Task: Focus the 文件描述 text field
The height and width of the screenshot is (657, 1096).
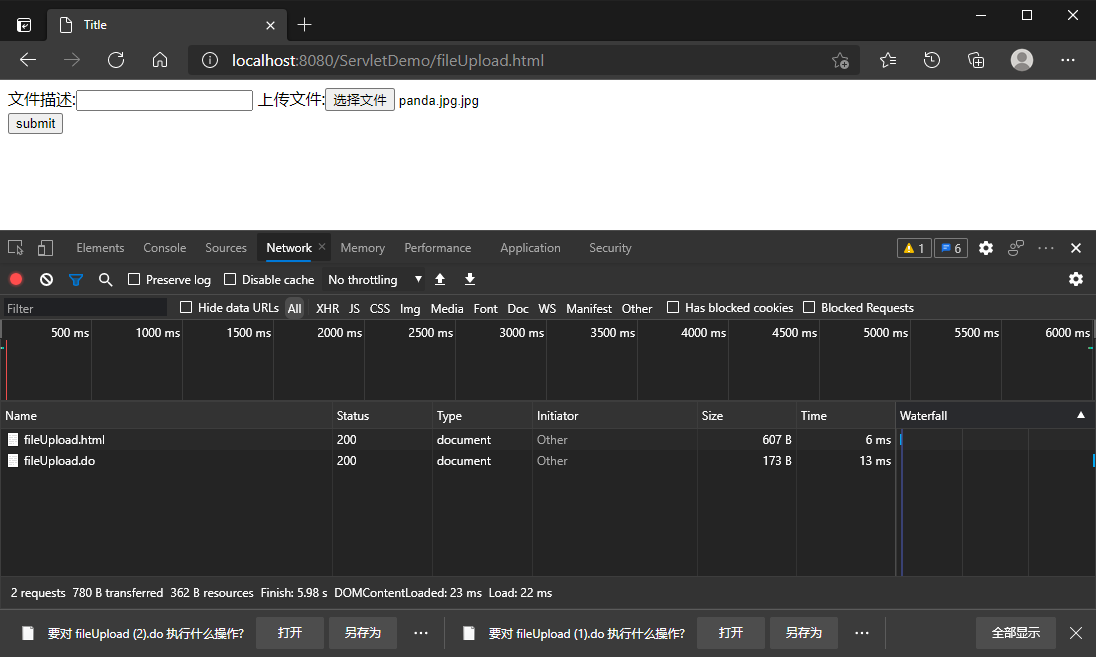Action: [x=164, y=100]
